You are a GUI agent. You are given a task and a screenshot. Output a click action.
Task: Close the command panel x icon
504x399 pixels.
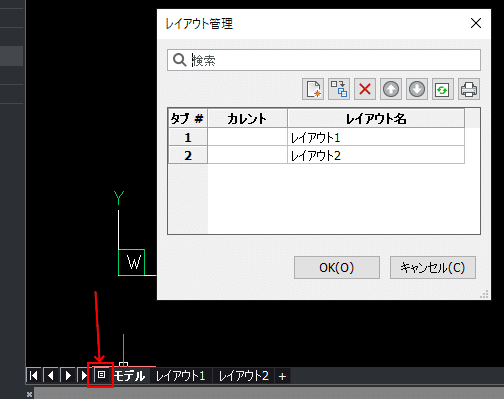click(30, 395)
